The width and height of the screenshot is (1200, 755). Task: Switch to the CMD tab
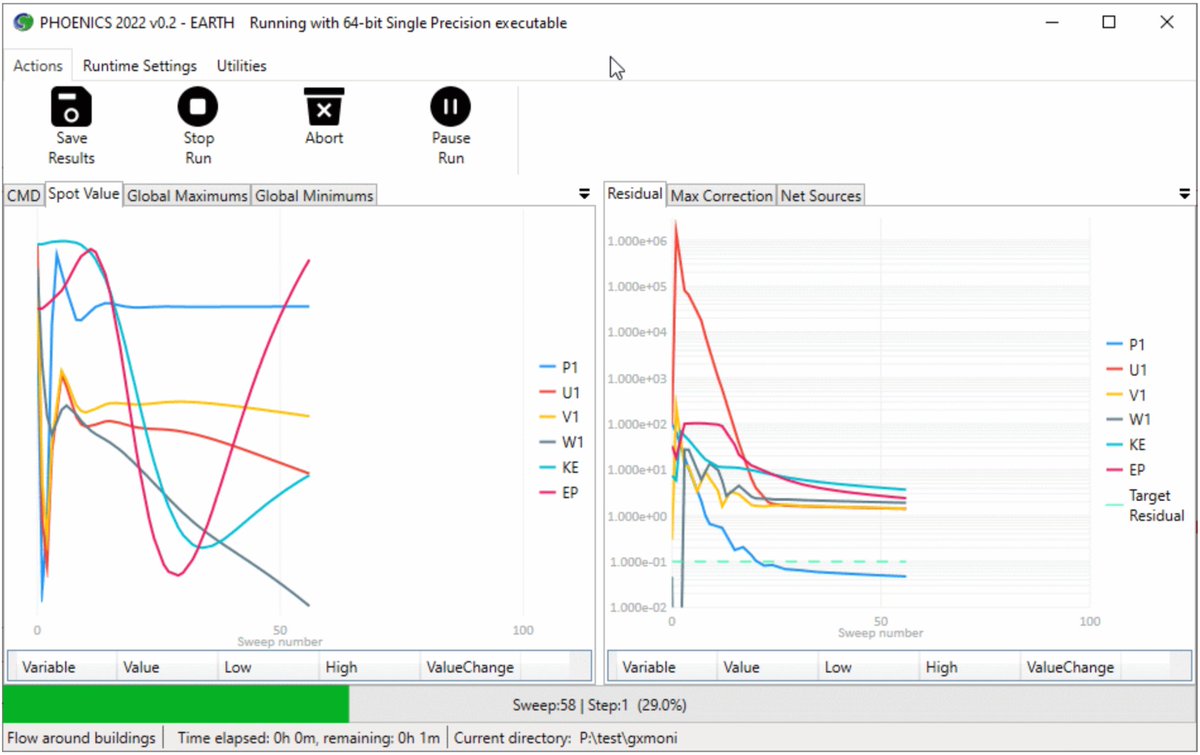(x=22, y=195)
